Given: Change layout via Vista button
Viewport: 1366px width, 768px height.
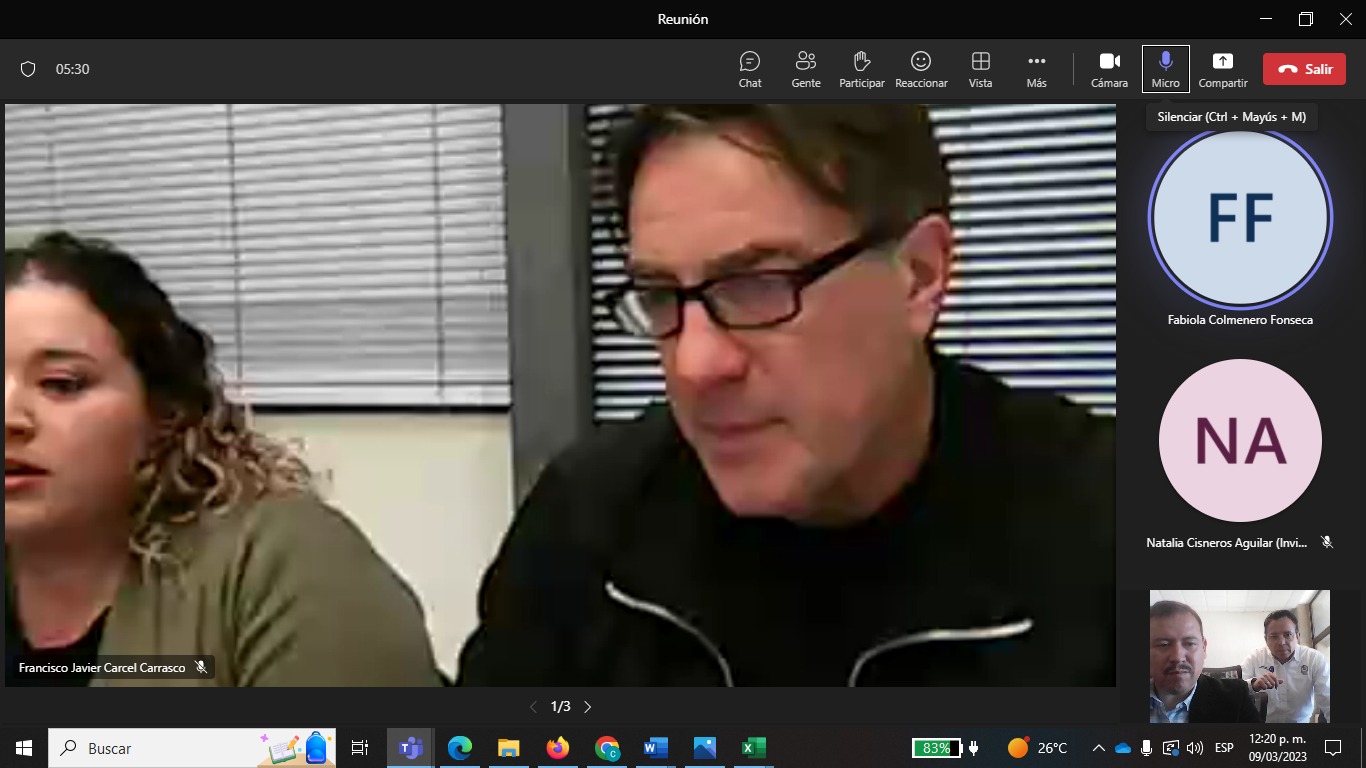Looking at the screenshot, I should [981, 69].
